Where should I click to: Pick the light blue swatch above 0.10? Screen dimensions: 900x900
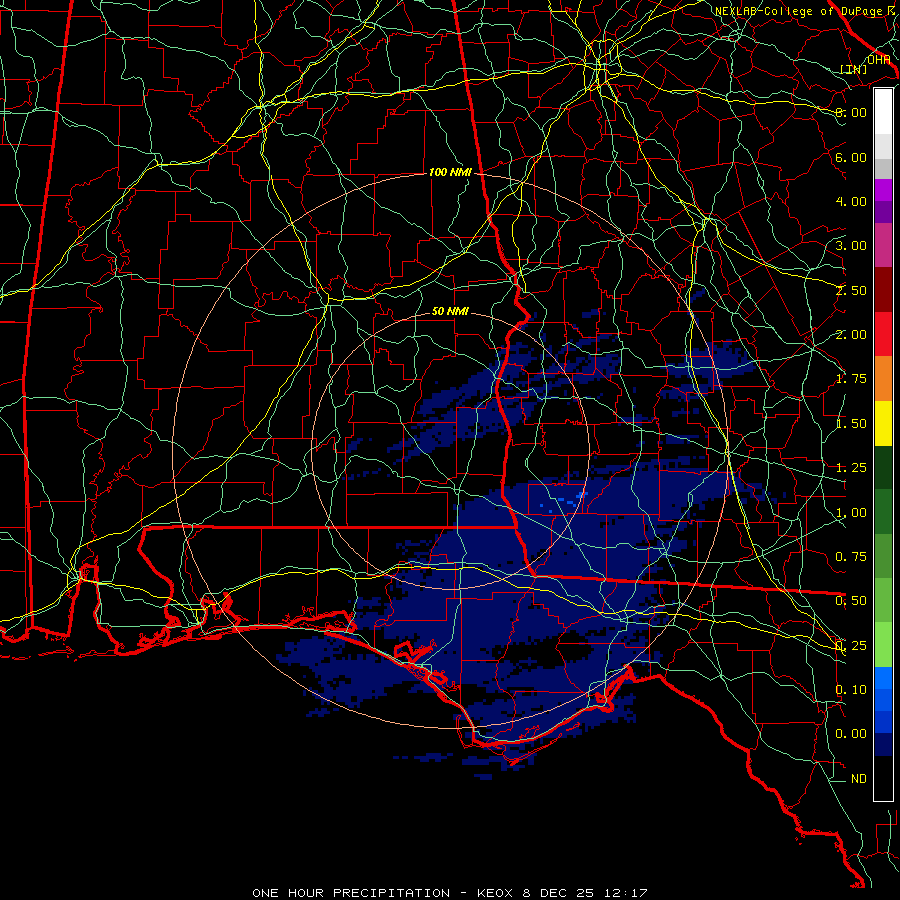point(883,678)
